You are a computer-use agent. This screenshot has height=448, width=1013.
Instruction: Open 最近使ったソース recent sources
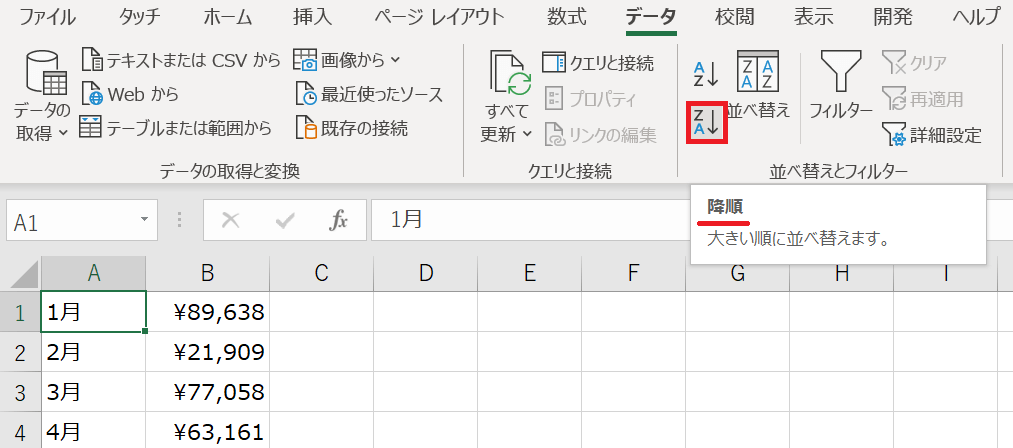[x=368, y=95]
